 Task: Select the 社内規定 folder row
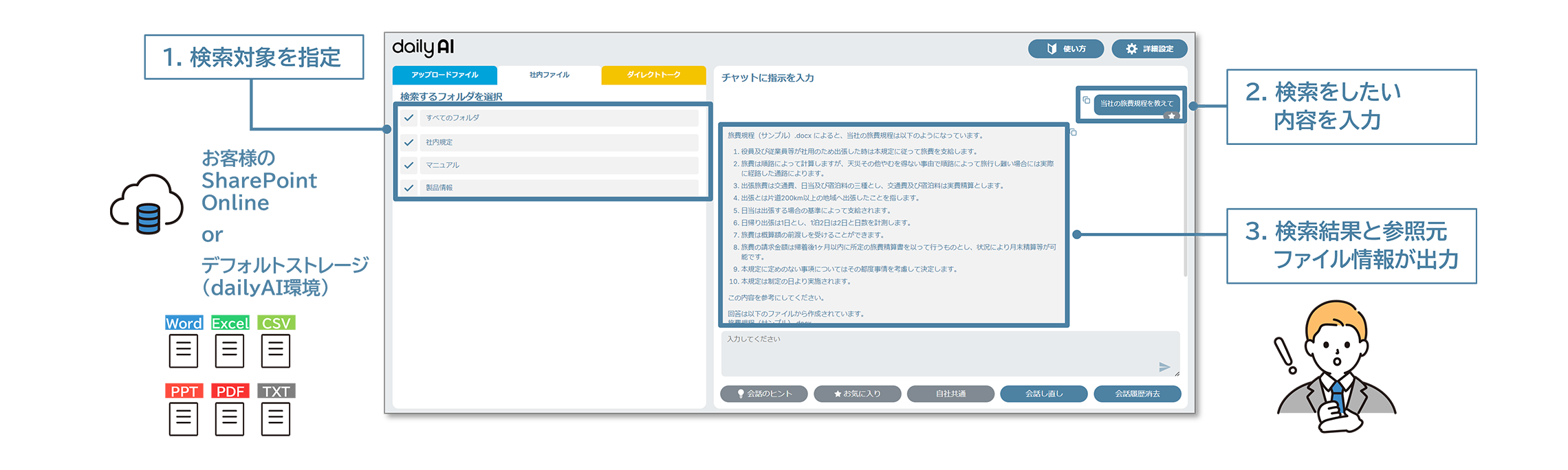tap(559, 142)
